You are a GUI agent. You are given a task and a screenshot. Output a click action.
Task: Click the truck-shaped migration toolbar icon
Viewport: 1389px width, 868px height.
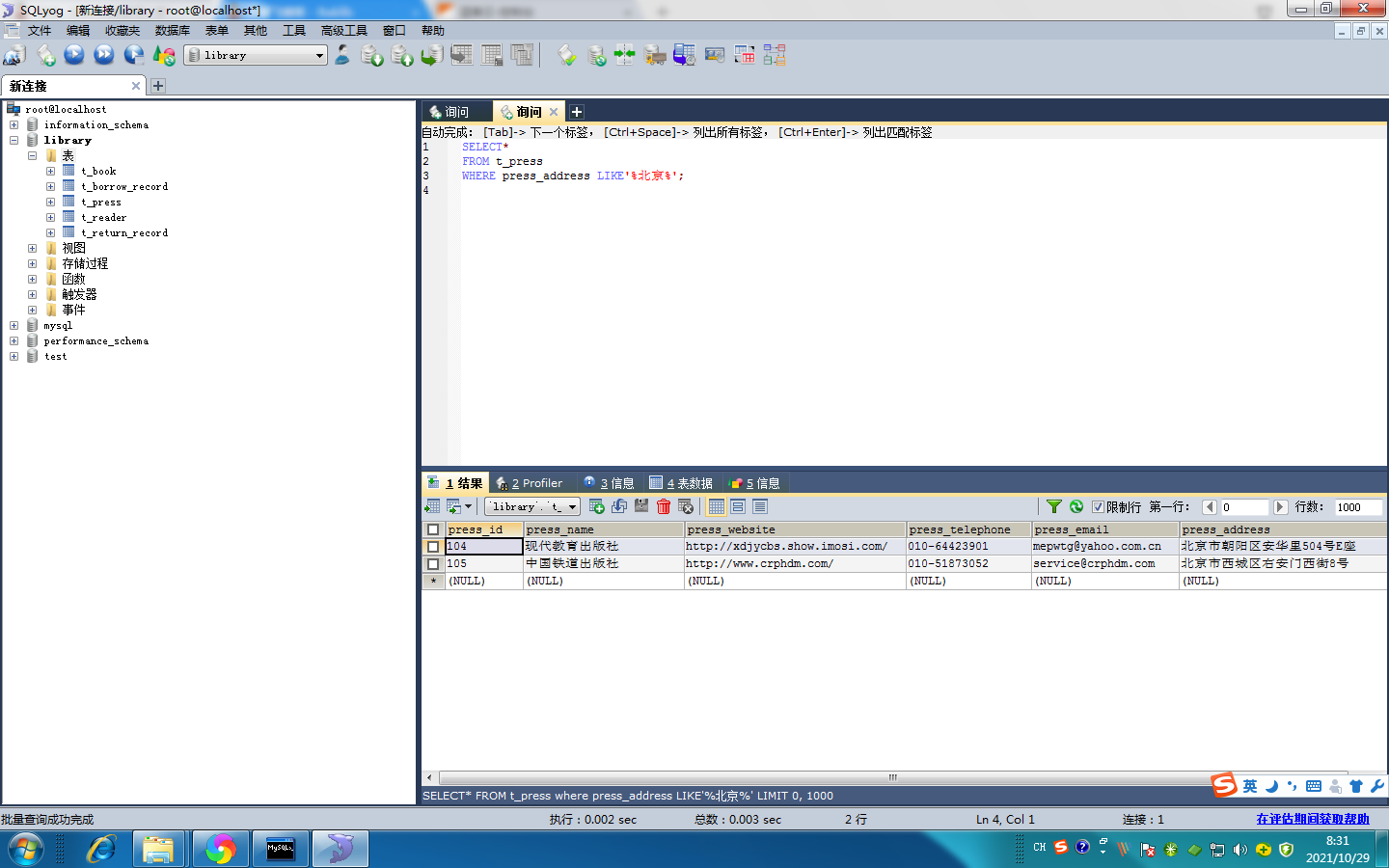655,55
